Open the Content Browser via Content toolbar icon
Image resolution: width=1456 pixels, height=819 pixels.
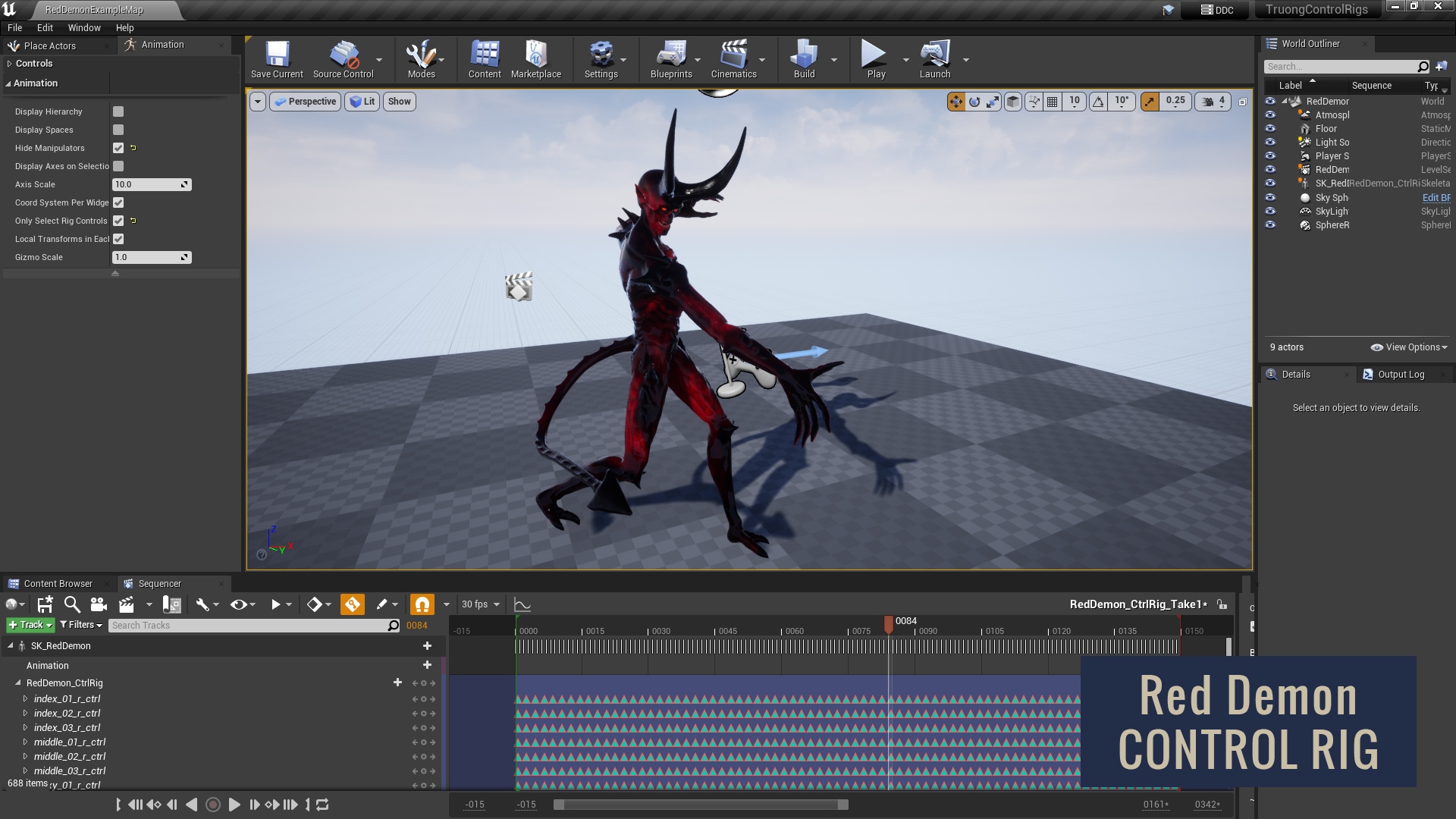click(484, 59)
